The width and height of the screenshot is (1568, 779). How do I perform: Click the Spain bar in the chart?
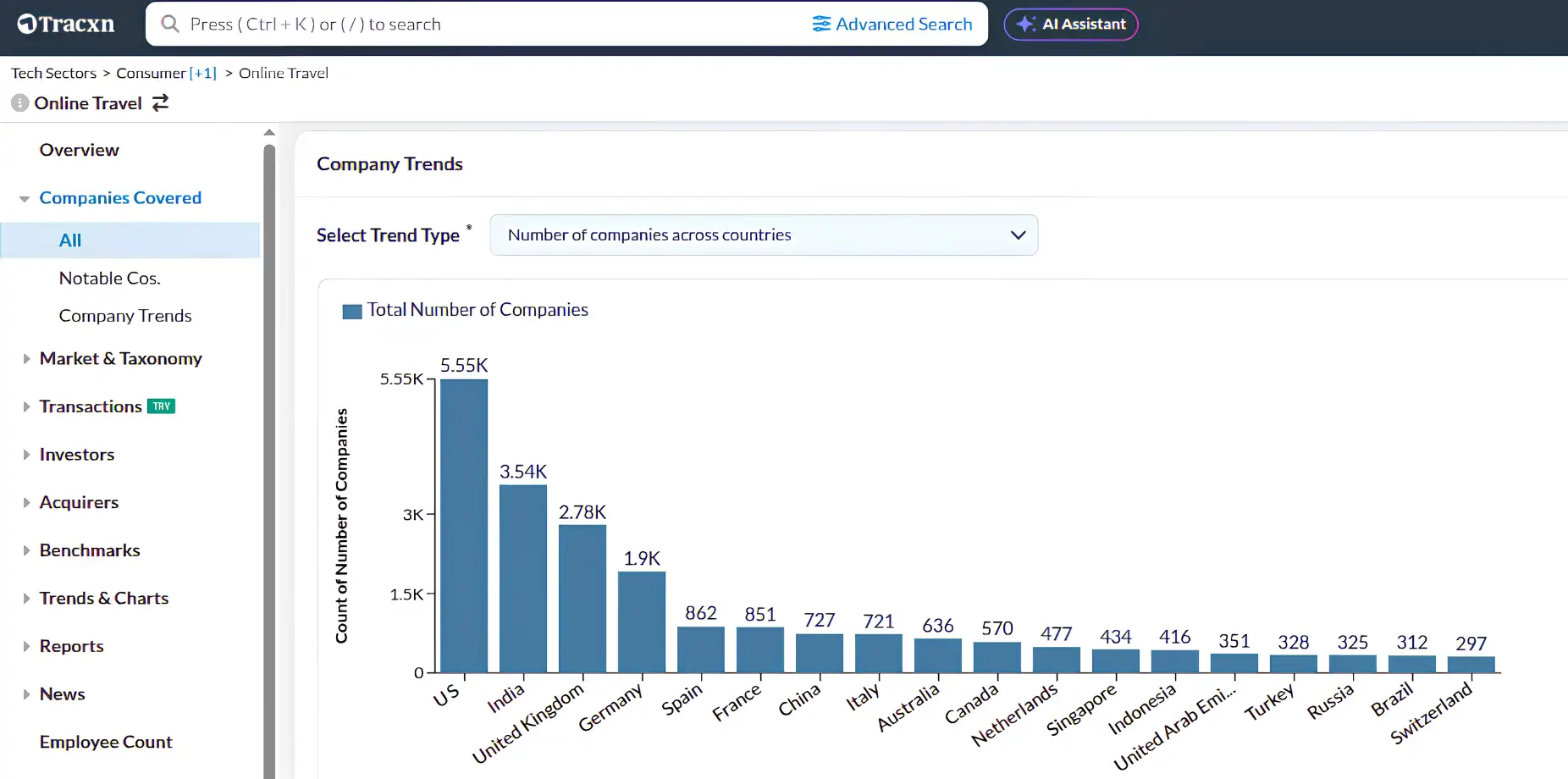tap(701, 650)
